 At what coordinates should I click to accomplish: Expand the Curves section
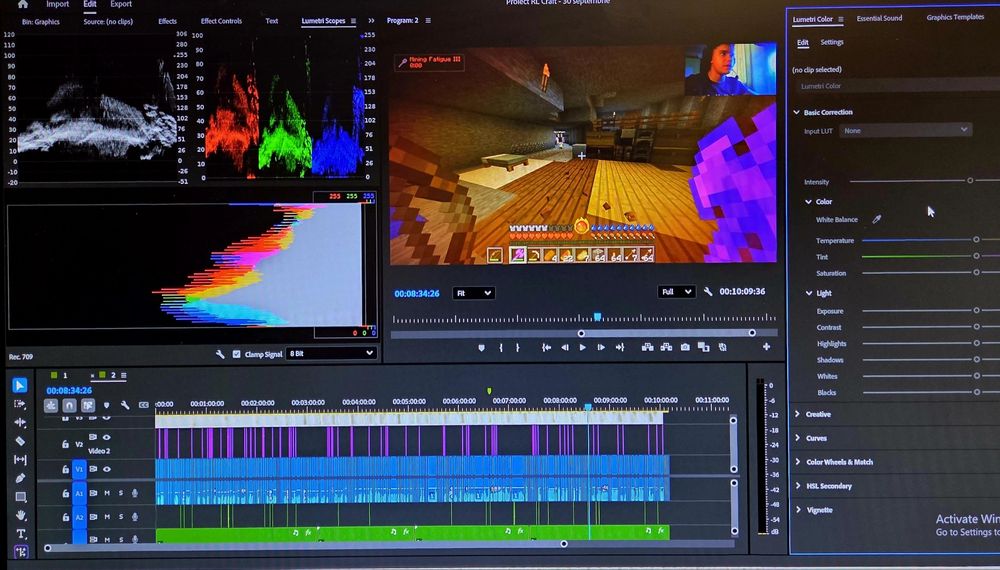797,438
